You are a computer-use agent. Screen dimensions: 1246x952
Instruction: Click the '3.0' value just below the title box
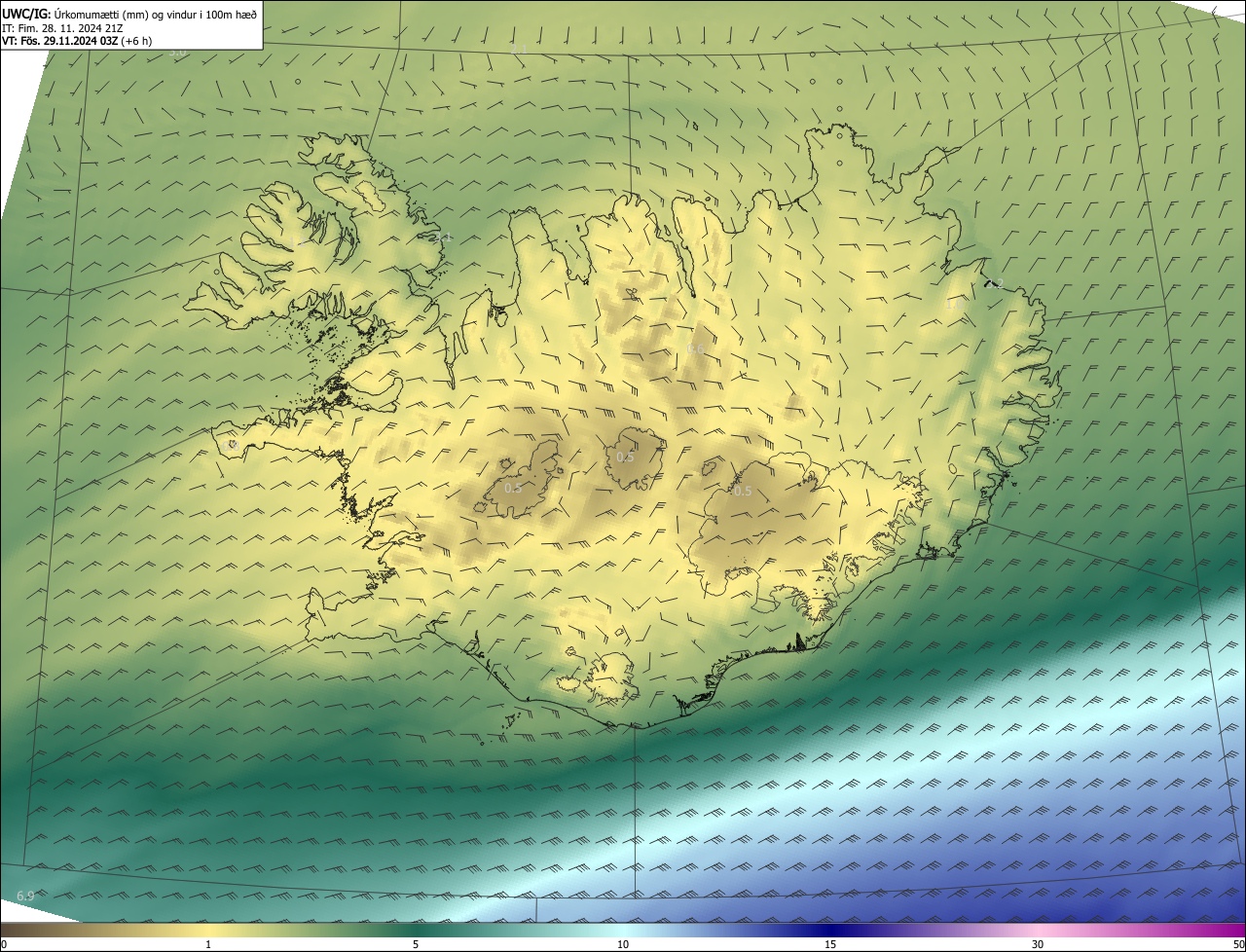pos(177,52)
